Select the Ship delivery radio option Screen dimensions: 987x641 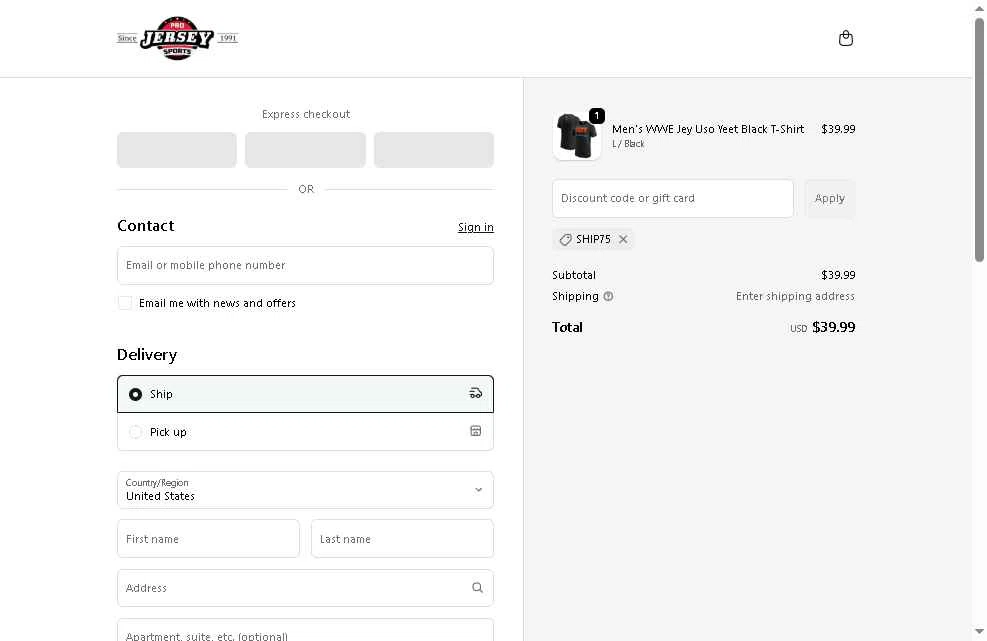coord(135,394)
